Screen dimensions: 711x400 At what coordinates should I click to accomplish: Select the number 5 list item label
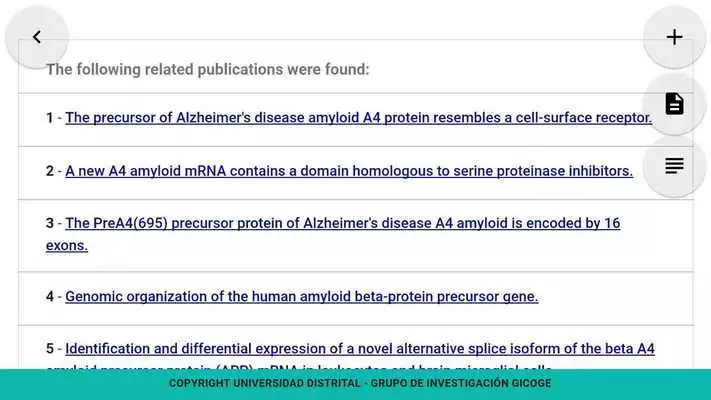coord(50,349)
